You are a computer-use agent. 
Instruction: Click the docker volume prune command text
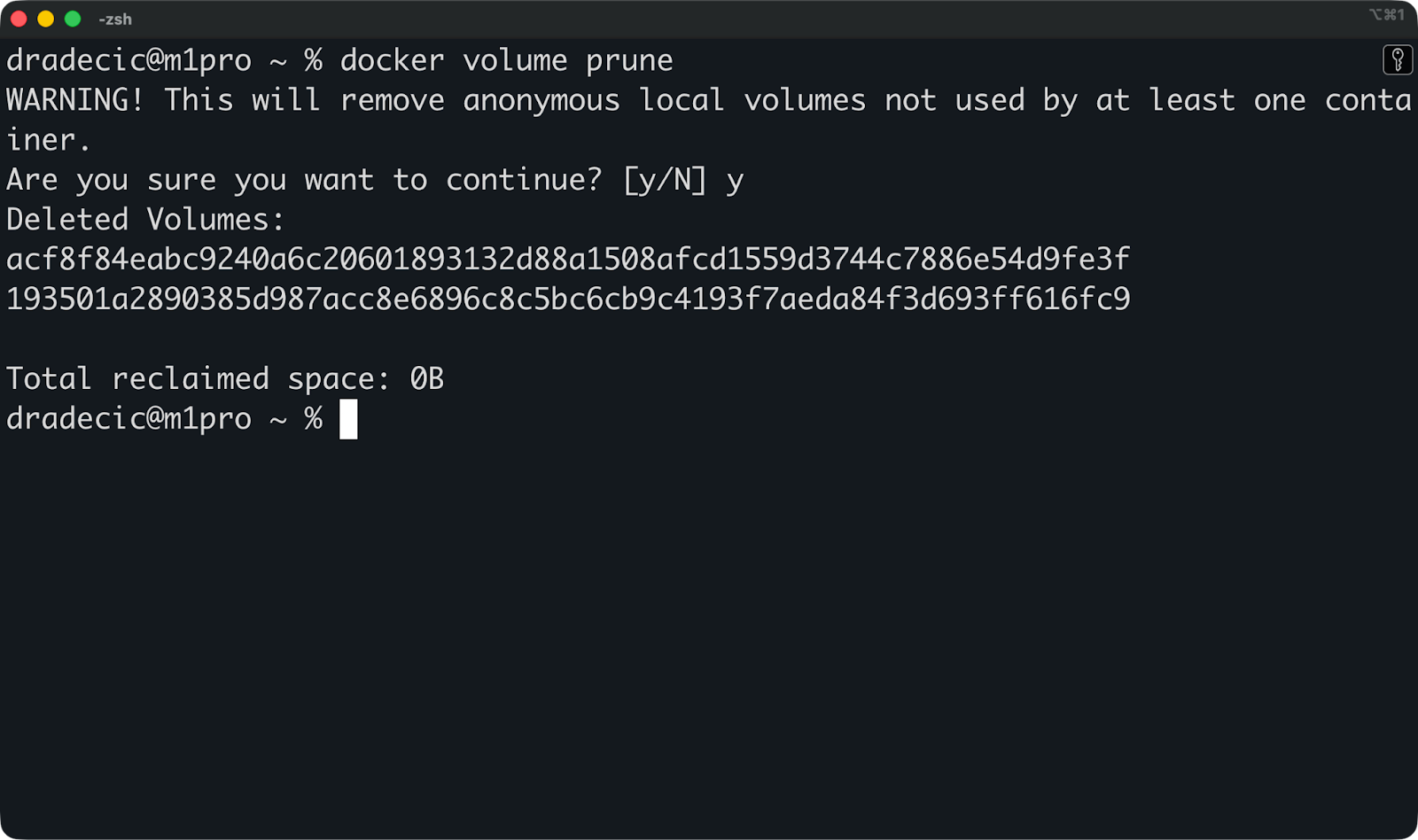pos(507,59)
